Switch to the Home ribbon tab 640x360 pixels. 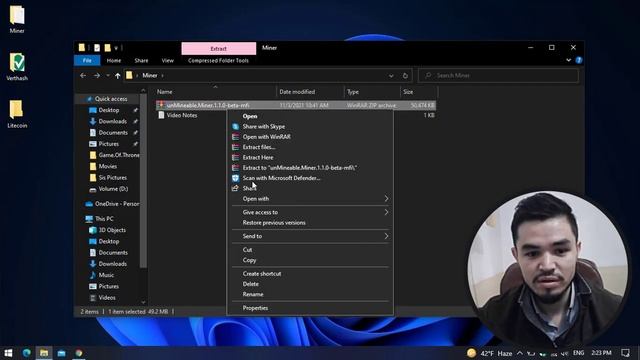114,60
